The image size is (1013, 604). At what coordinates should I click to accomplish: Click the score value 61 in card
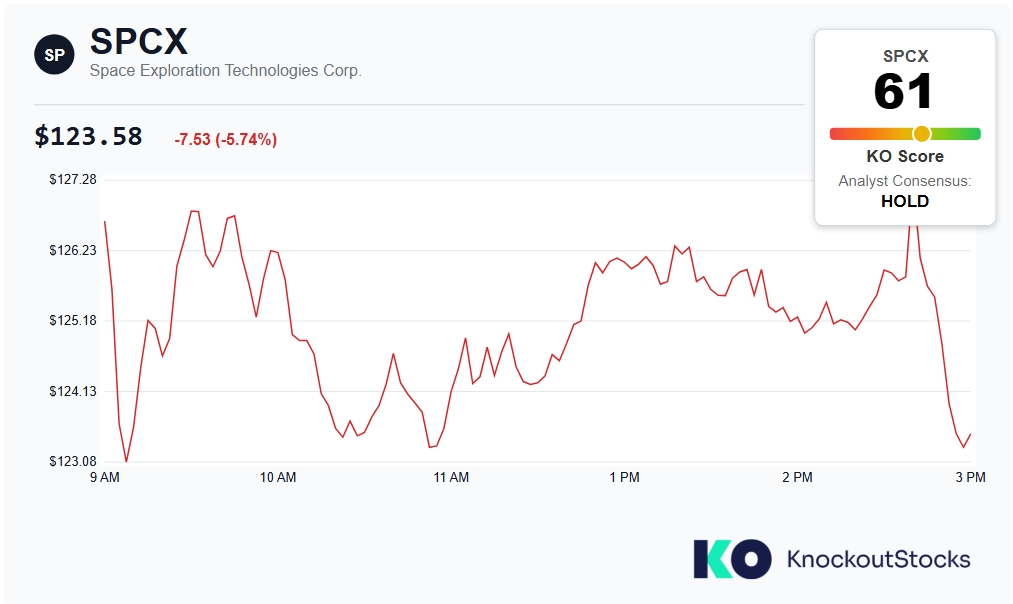pyautogui.click(x=903, y=91)
